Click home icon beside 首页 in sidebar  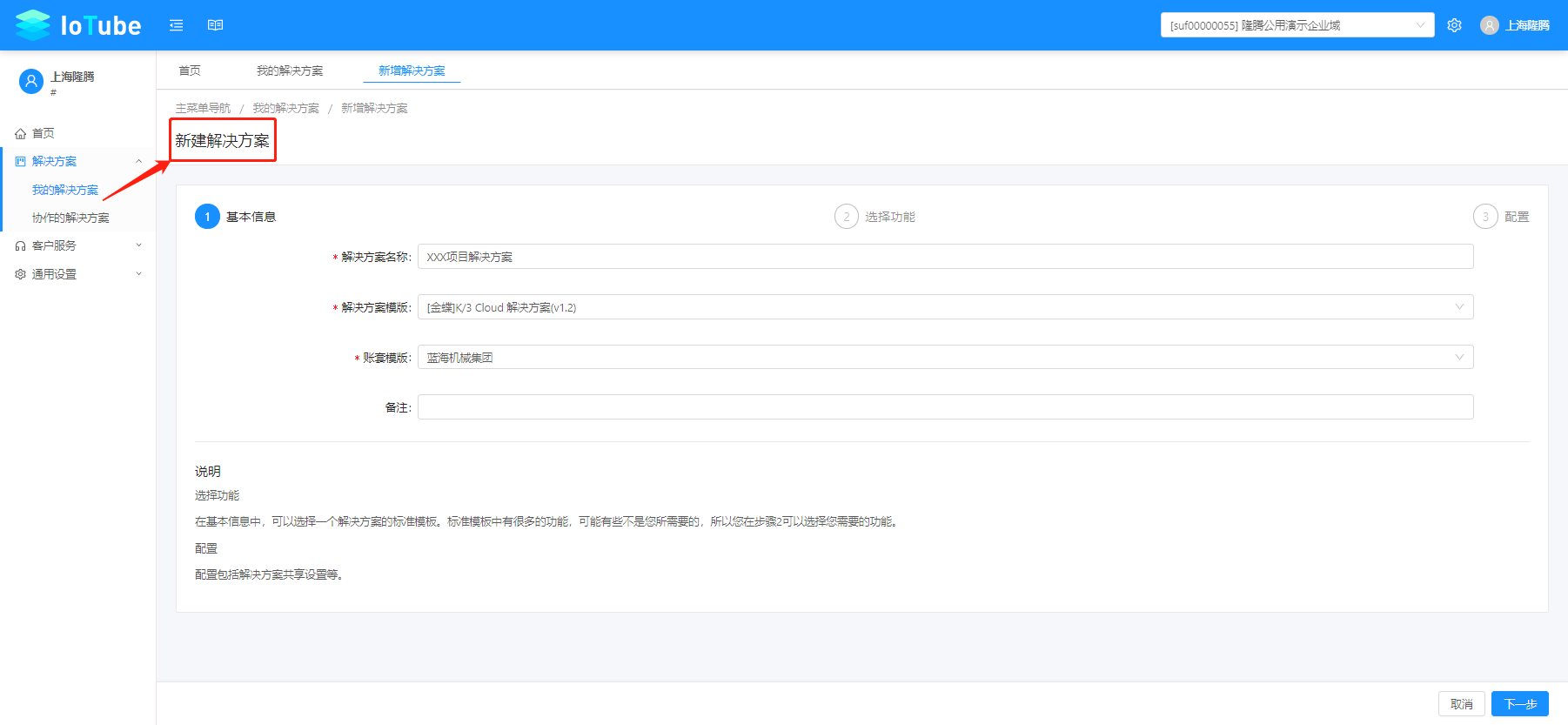coord(20,133)
